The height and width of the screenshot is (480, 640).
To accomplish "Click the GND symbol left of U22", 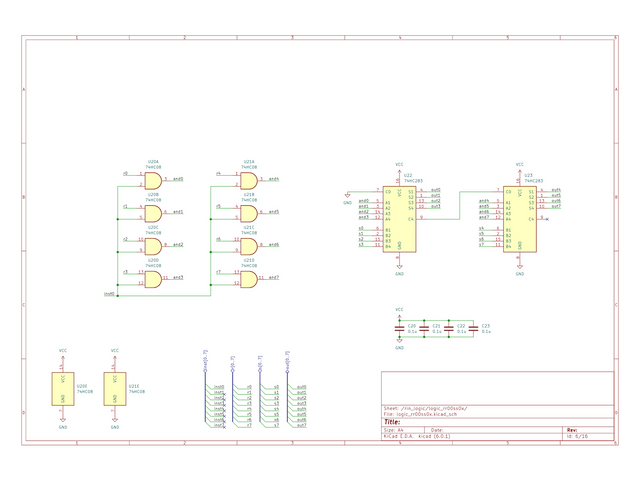I will pos(347,195).
